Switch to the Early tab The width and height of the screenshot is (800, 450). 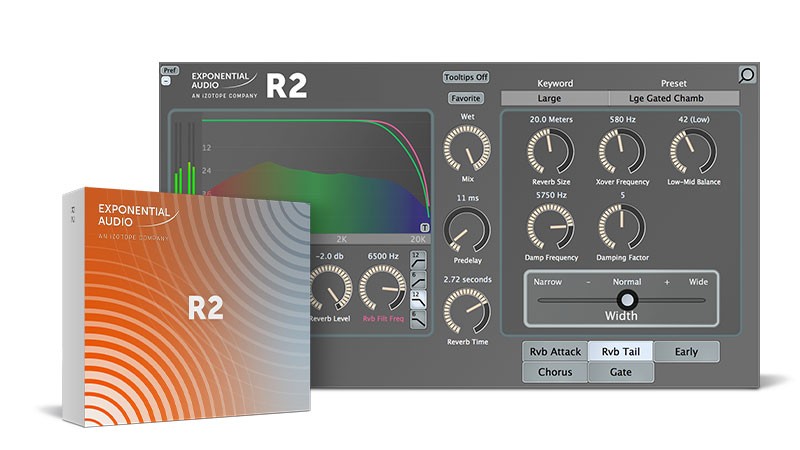(x=686, y=352)
